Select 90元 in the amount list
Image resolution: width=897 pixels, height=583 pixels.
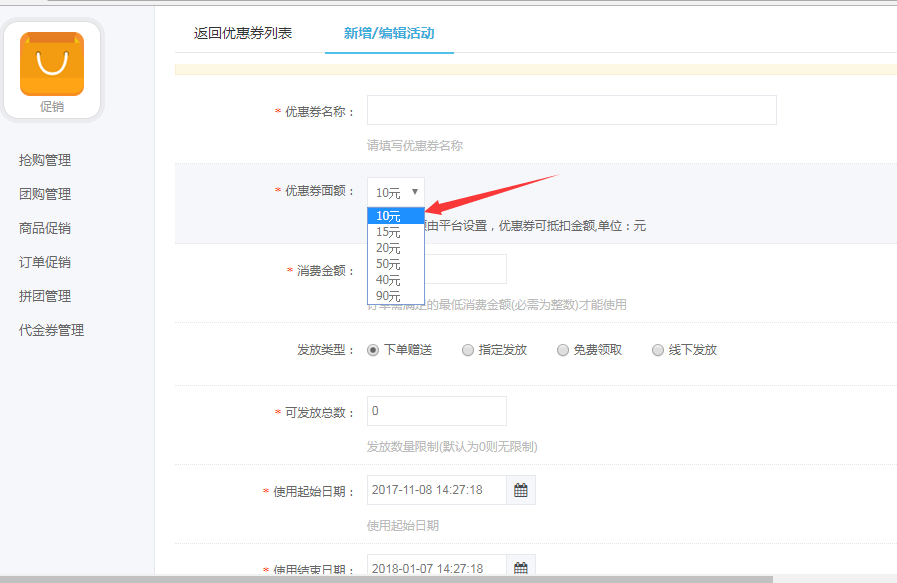tap(389, 296)
